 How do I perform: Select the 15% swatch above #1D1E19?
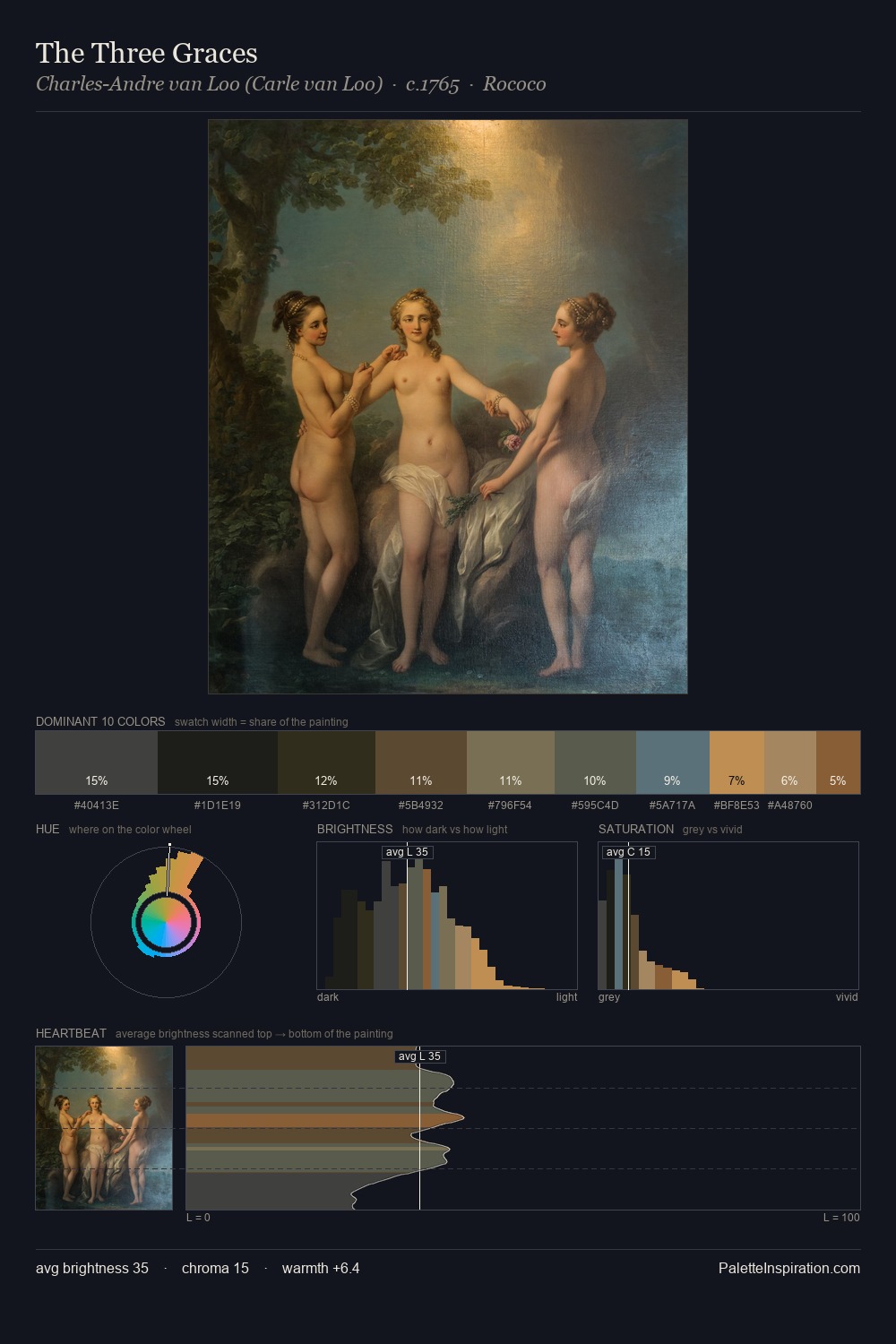pos(218,762)
